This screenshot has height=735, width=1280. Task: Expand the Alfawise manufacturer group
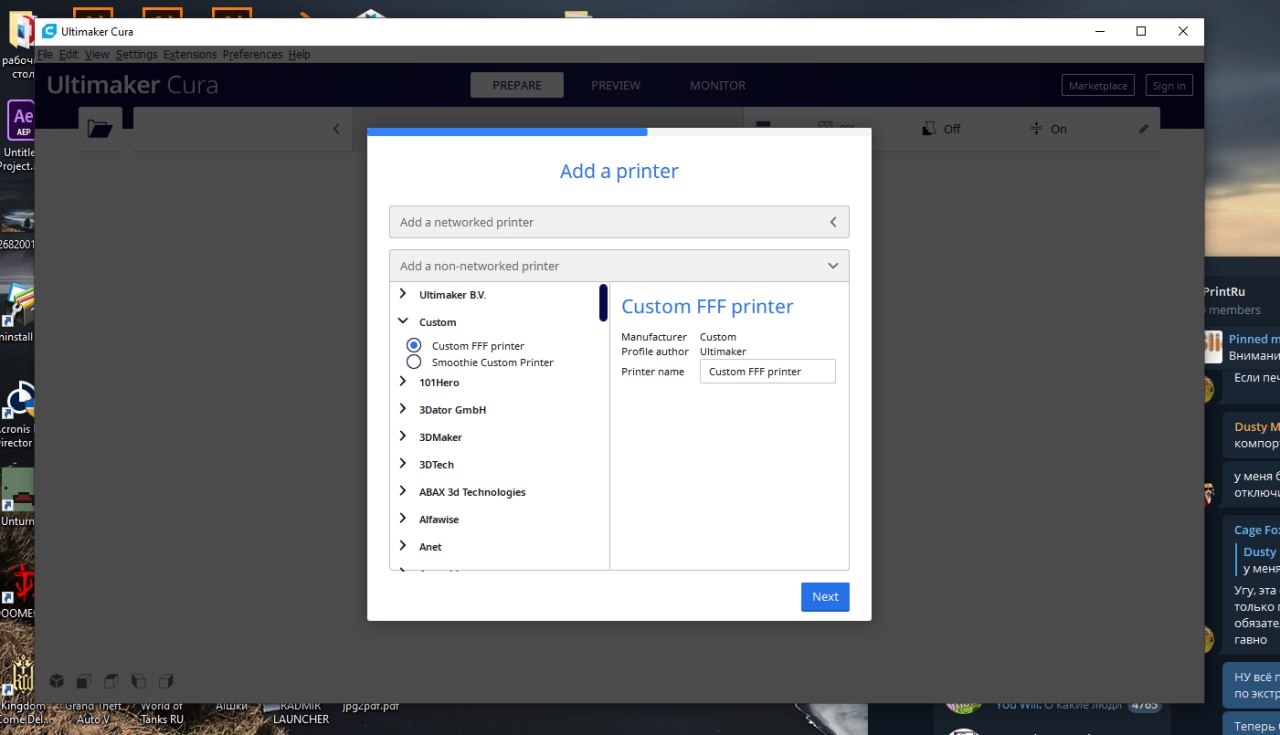click(403, 519)
